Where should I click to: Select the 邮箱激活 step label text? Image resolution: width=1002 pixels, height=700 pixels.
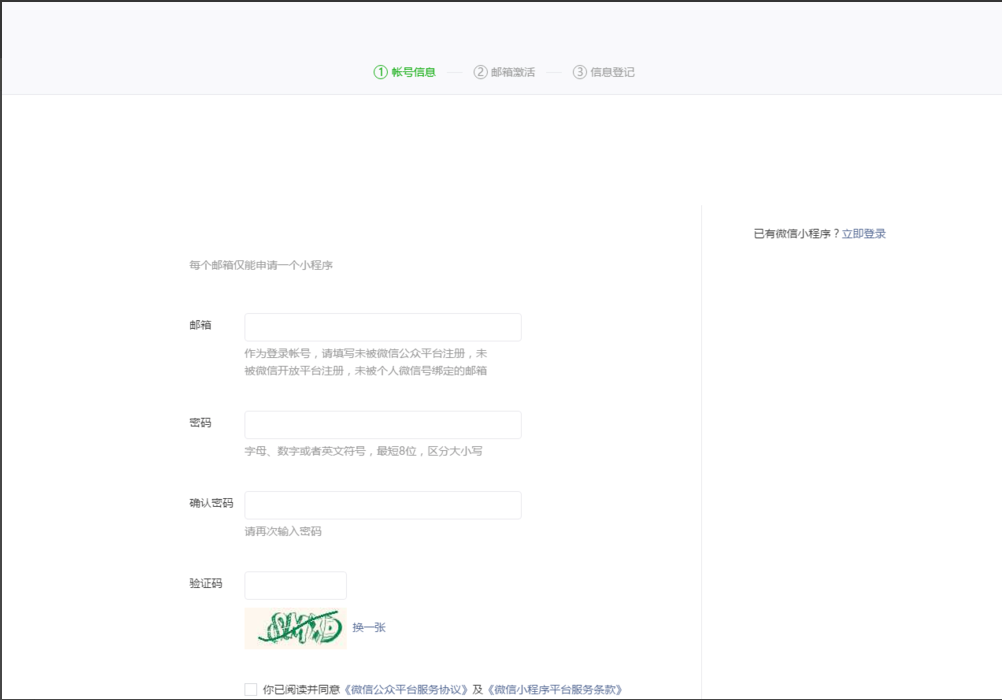tap(513, 71)
